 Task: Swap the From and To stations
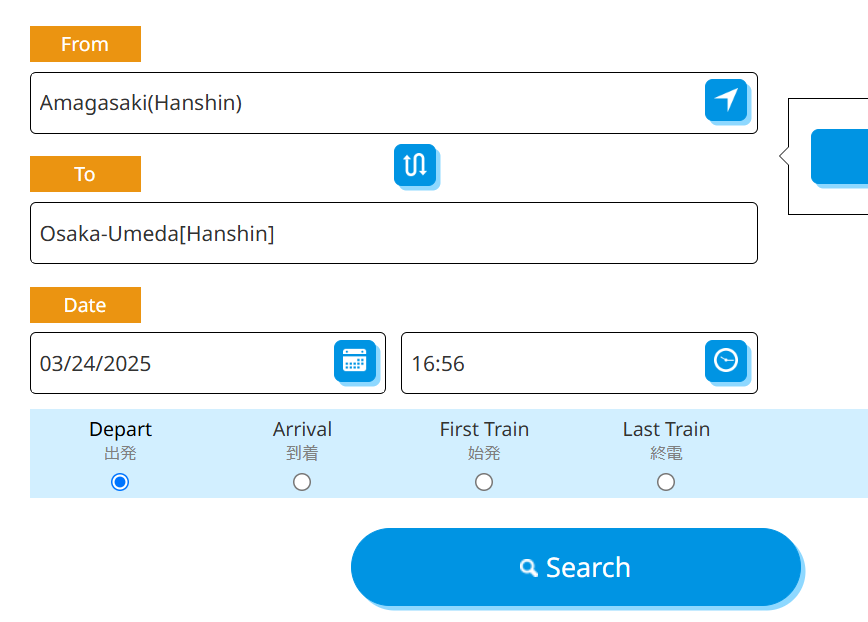click(x=415, y=164)
